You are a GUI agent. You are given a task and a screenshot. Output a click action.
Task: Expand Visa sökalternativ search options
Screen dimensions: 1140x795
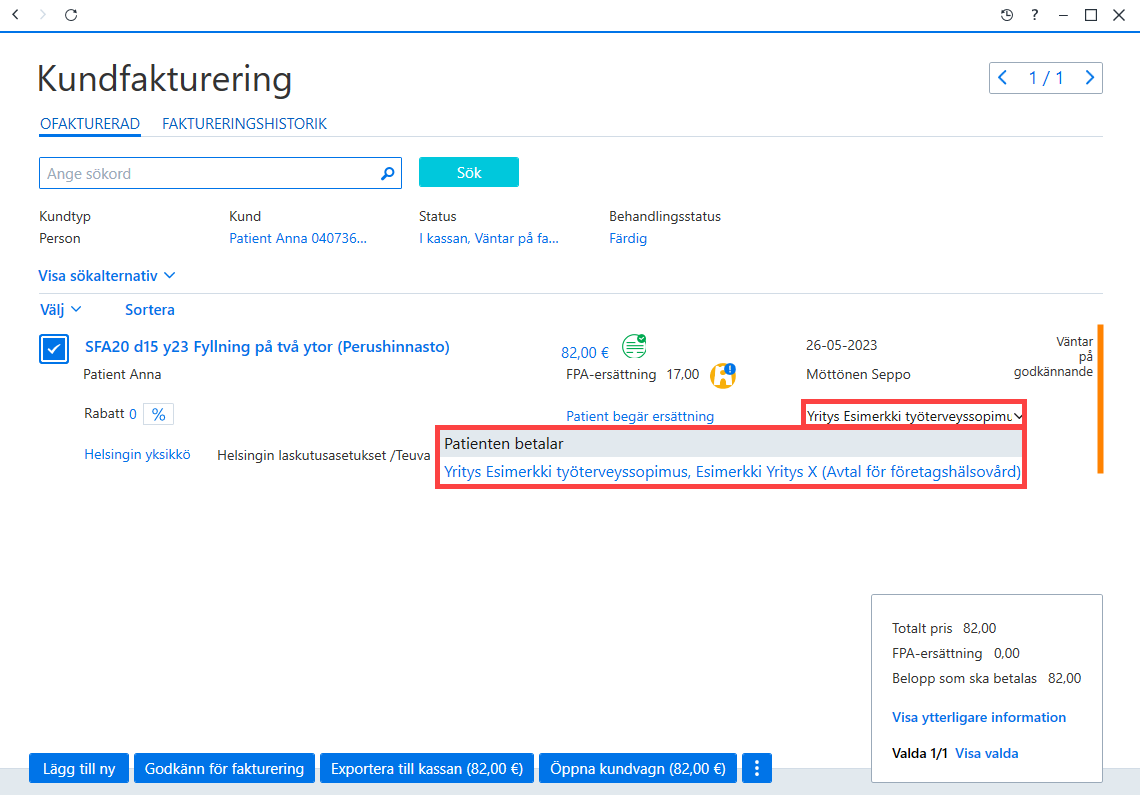(107, 276)
